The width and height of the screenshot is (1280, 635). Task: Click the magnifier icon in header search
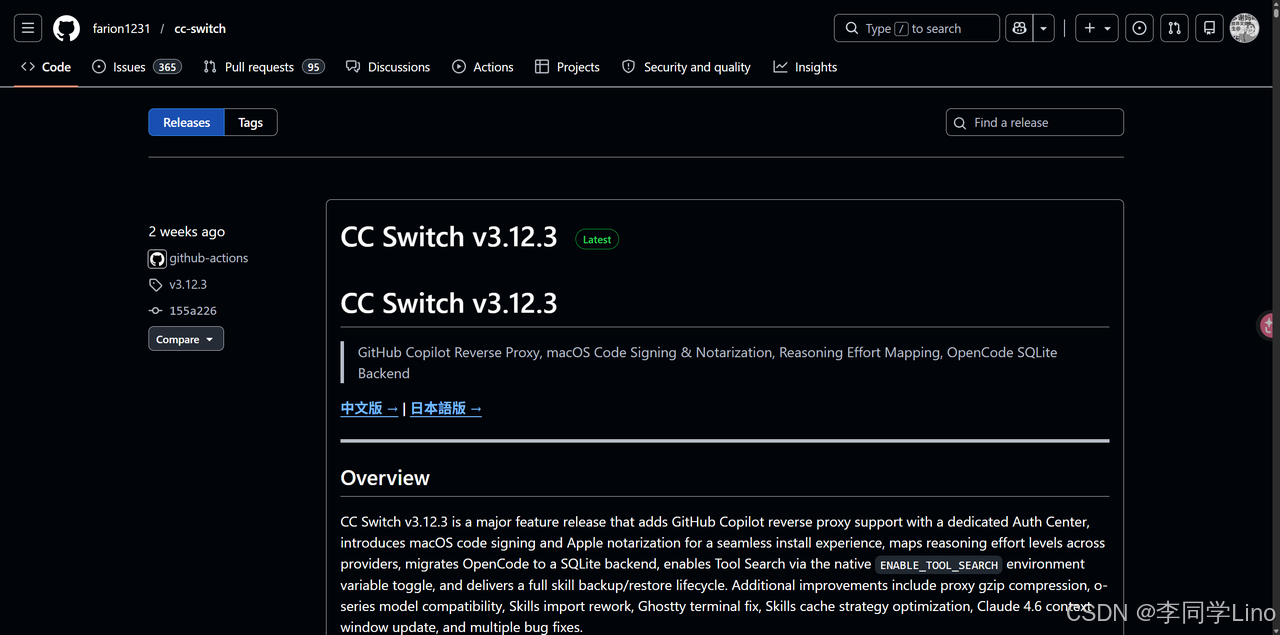coord(852,28)
